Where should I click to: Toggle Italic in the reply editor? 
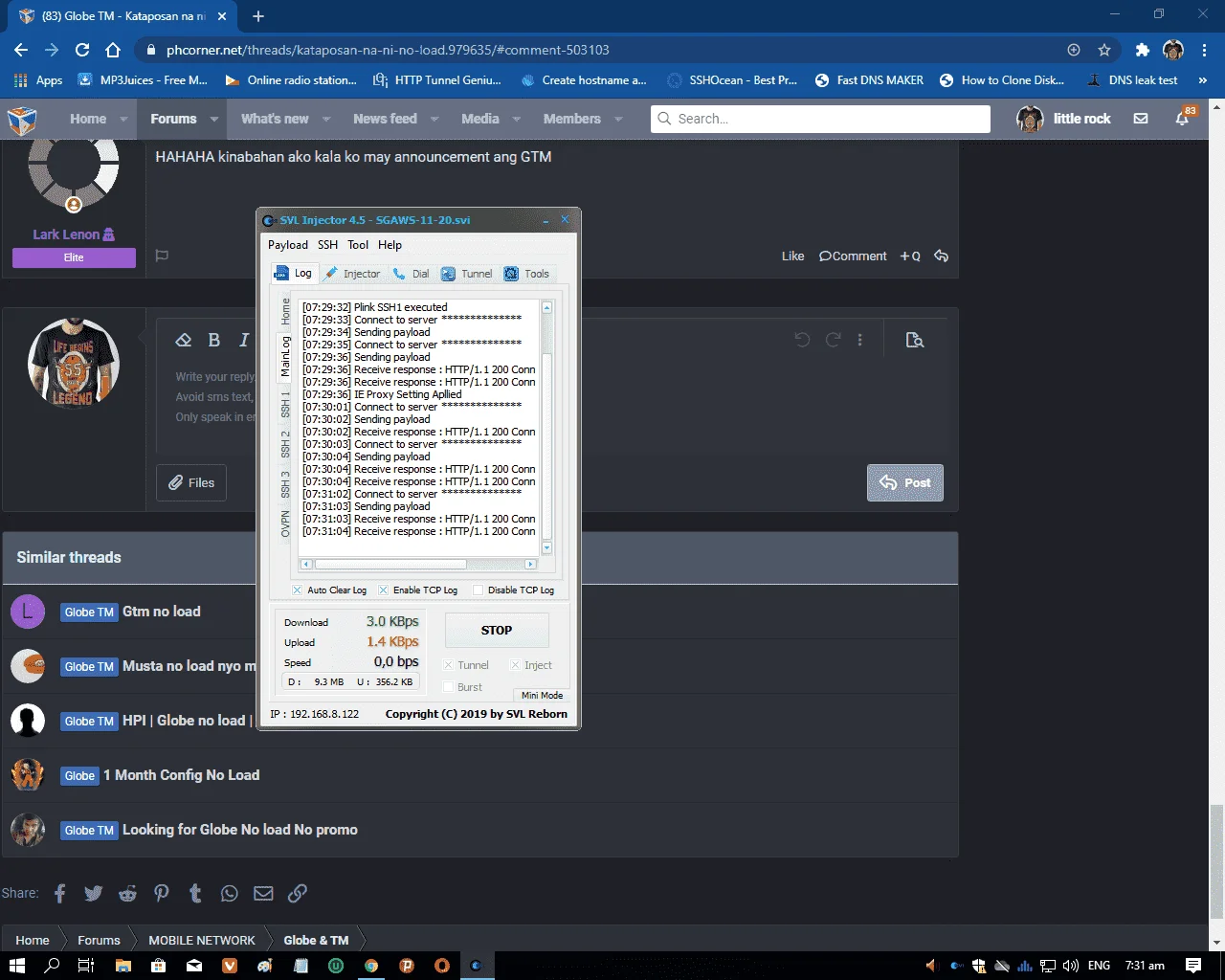[244, 340]
